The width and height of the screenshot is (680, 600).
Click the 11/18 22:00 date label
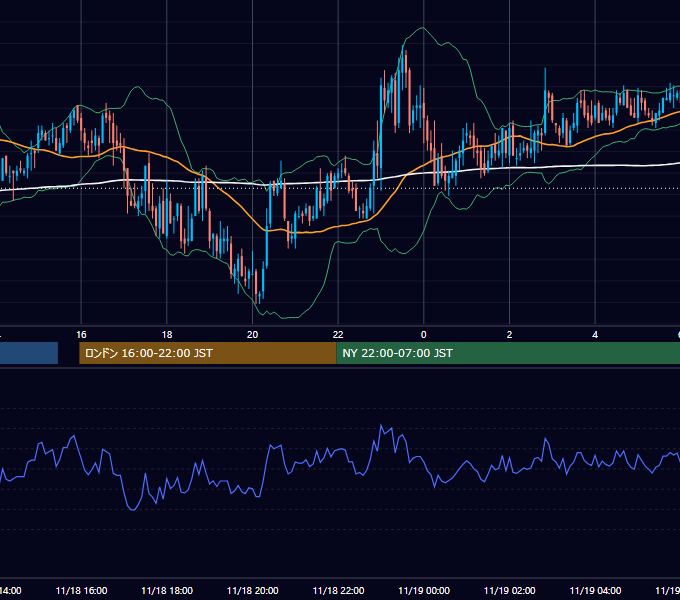pos(338,590)
